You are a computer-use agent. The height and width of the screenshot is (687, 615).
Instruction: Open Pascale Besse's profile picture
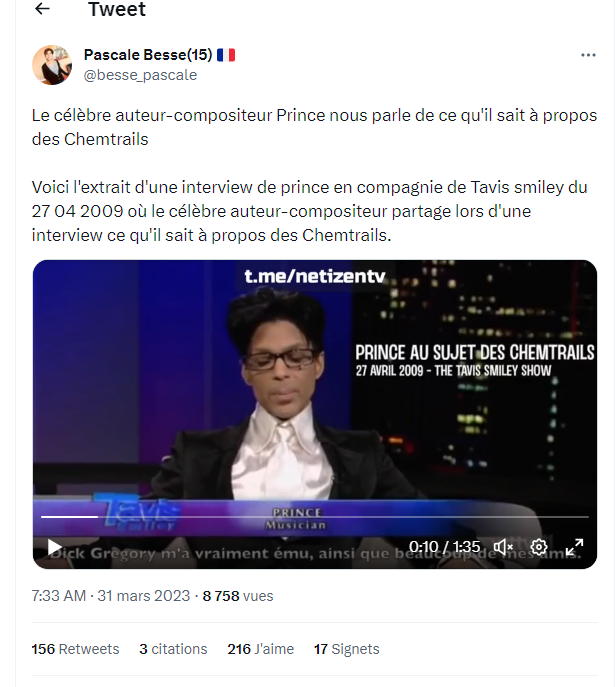click(52, 65)
